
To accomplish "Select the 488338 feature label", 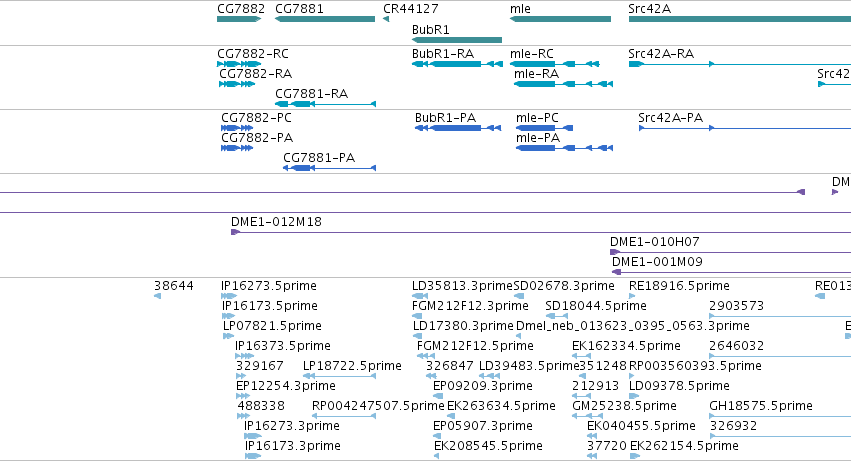I will [261, 407].
